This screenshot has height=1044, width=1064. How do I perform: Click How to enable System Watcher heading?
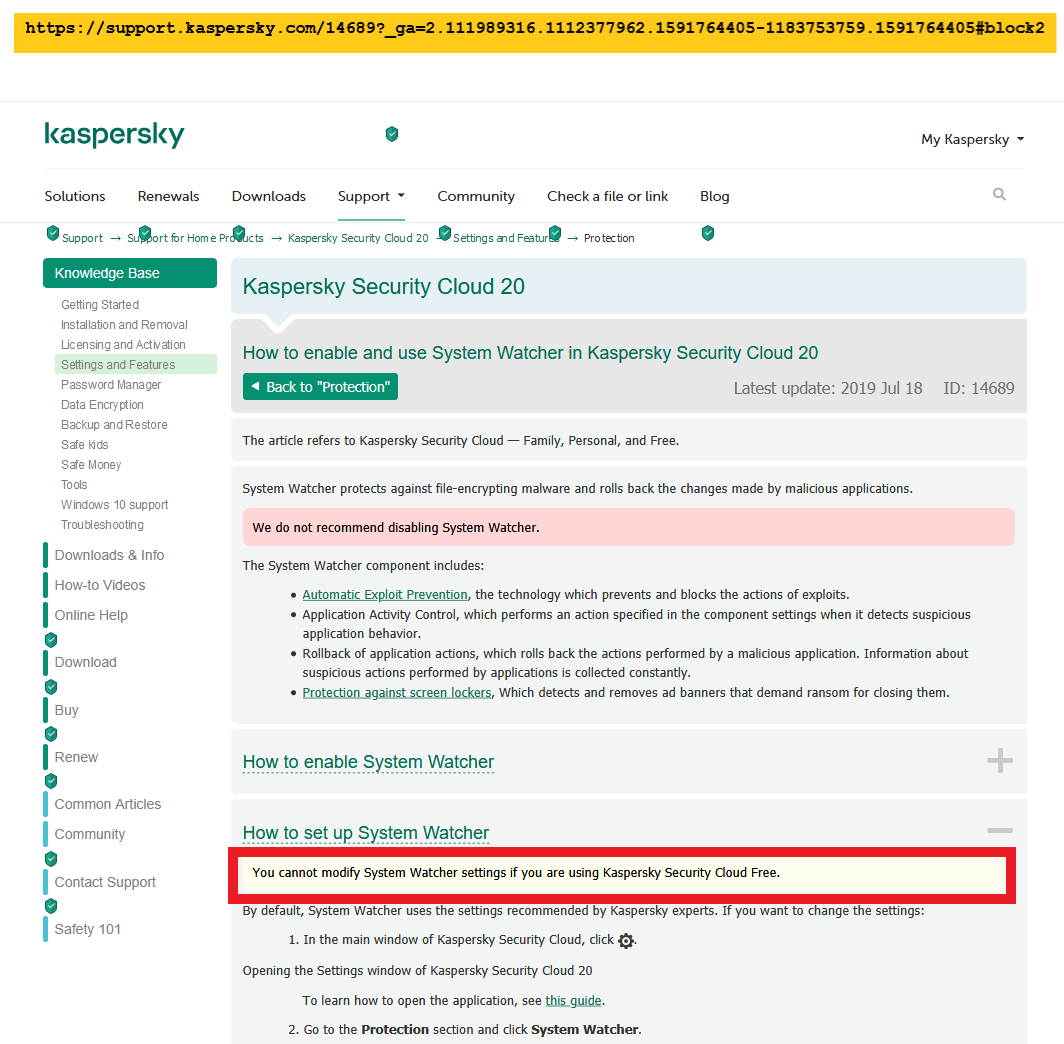coord(368,762)
